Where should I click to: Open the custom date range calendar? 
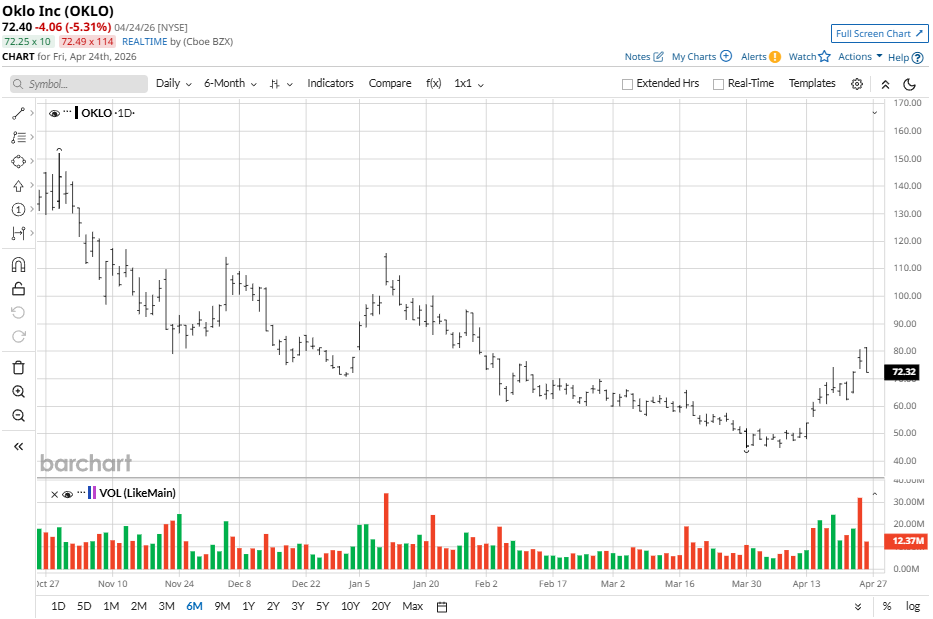tap(442, 607)
